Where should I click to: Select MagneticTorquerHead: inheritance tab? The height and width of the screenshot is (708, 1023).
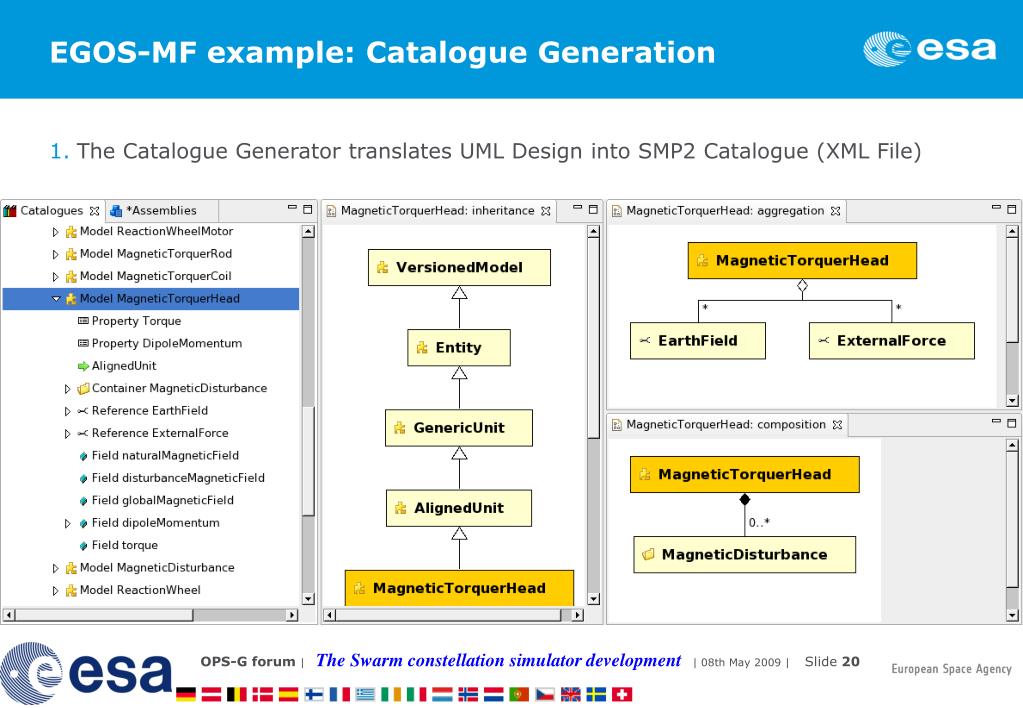tap(438, 211)
